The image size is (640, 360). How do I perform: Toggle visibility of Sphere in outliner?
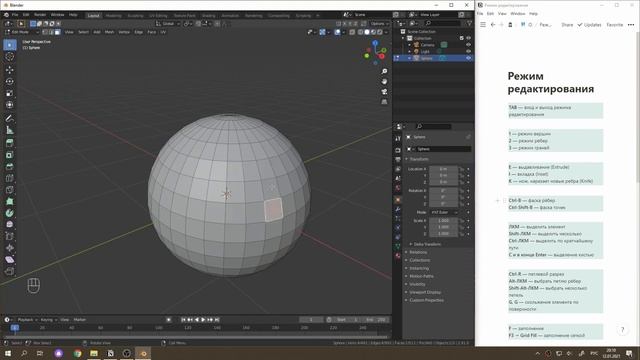[x=469, y=58]
